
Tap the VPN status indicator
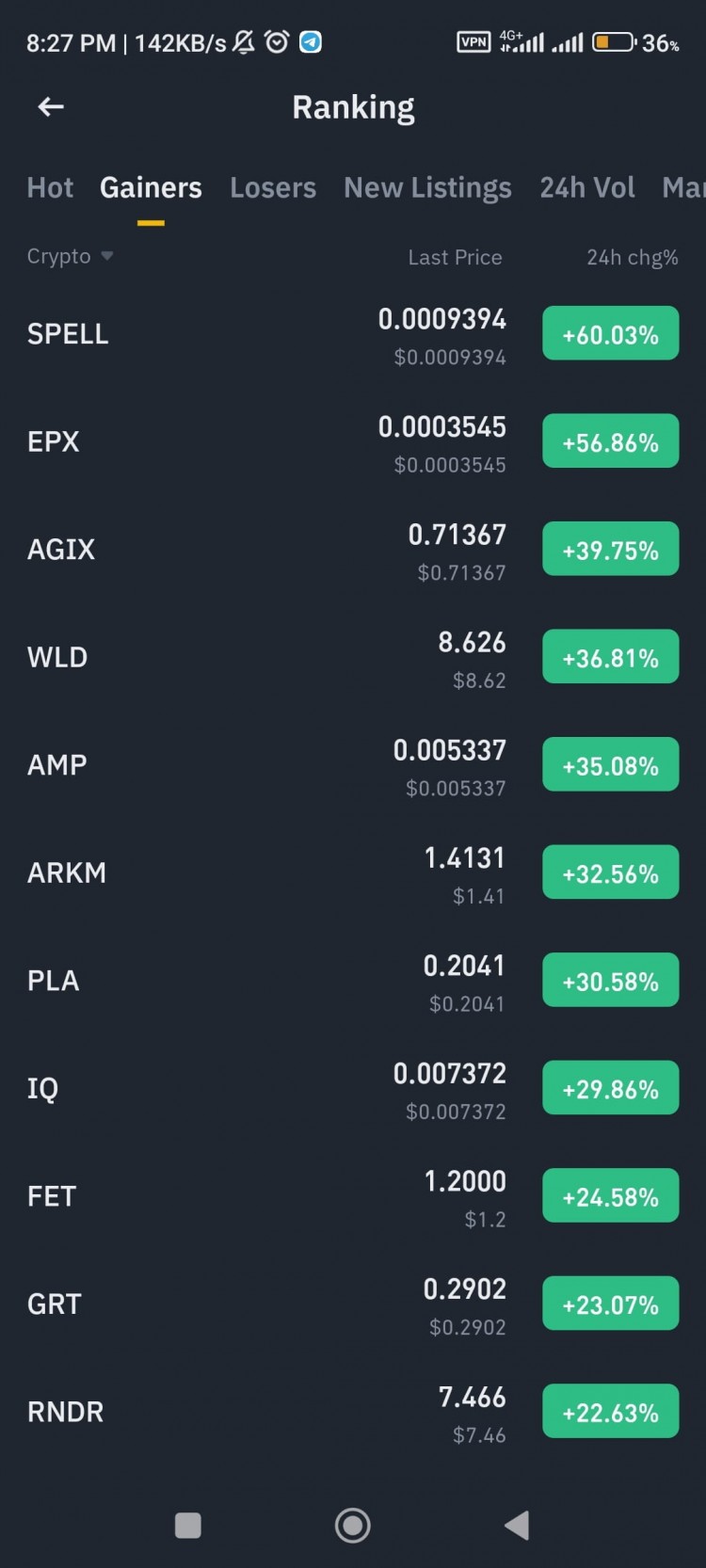pos(473,42)
